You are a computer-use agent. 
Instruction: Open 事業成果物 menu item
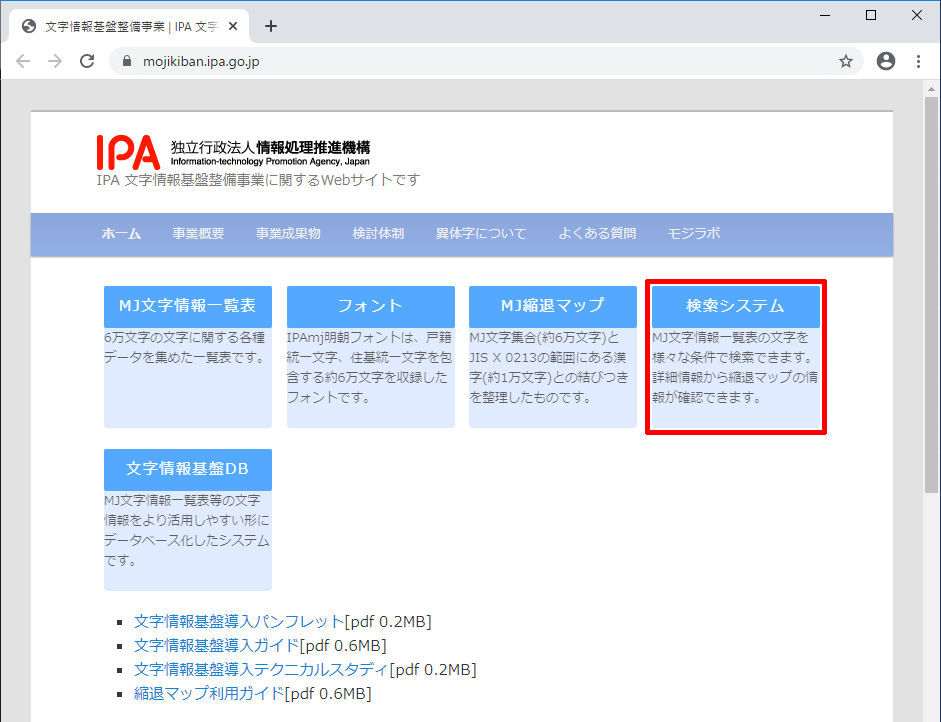288,233
